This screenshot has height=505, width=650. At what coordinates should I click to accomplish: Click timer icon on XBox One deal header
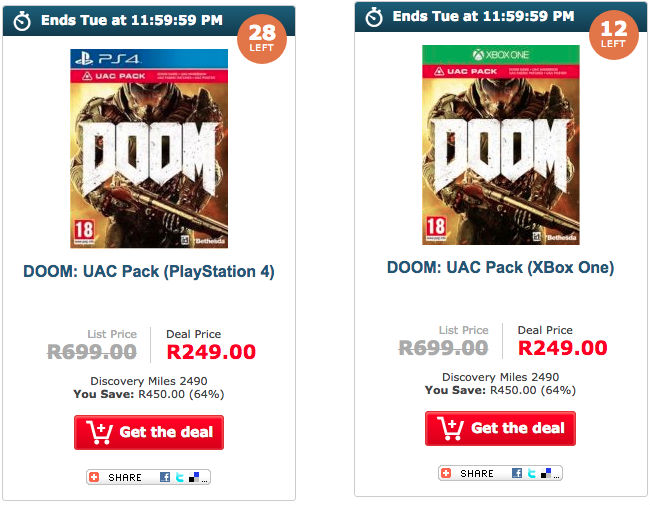pos(374,16)
